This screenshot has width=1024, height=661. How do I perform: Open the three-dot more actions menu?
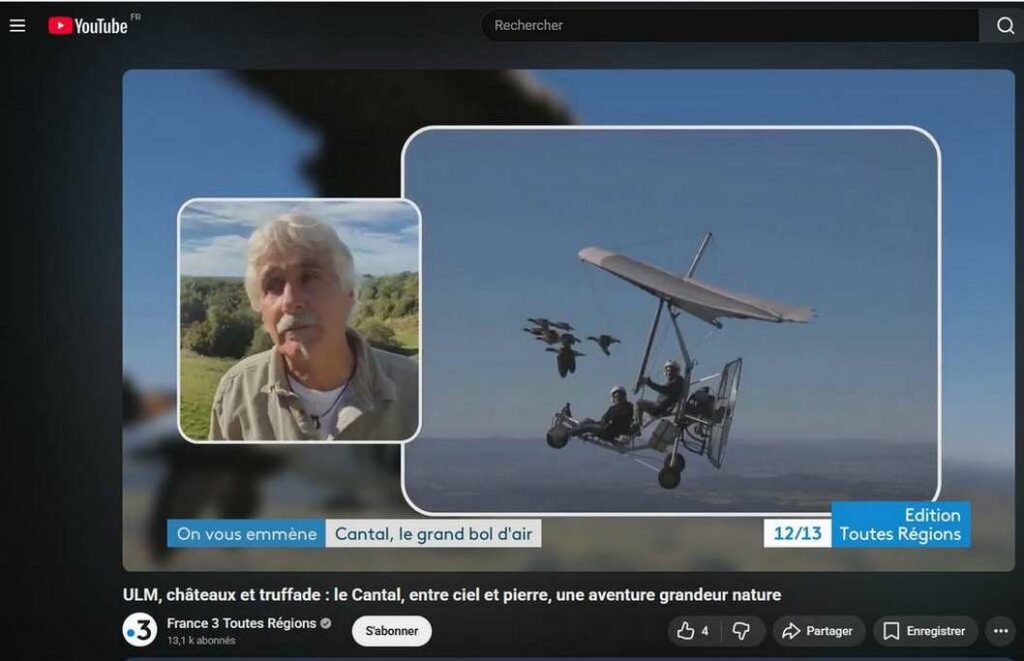coord(1000,631)
